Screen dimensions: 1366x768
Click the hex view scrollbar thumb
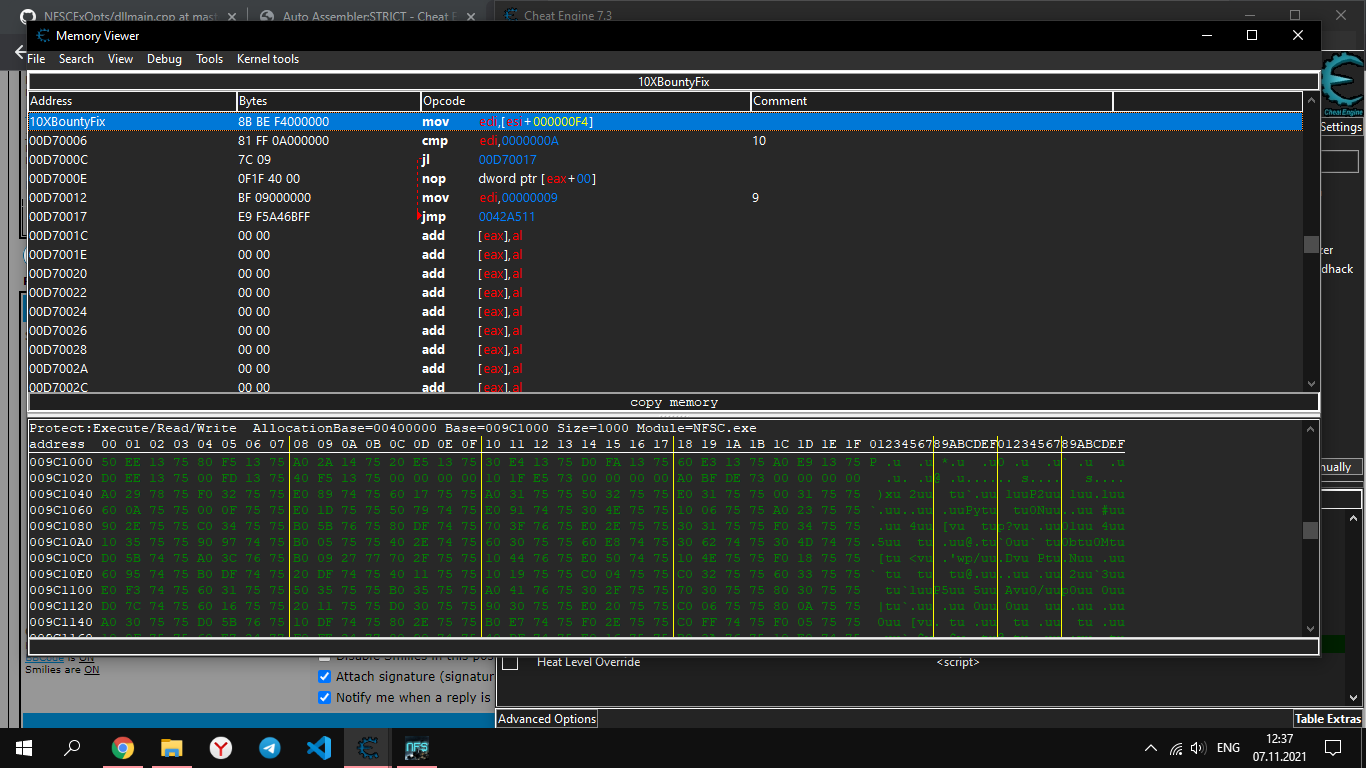tap(1310, 530)
